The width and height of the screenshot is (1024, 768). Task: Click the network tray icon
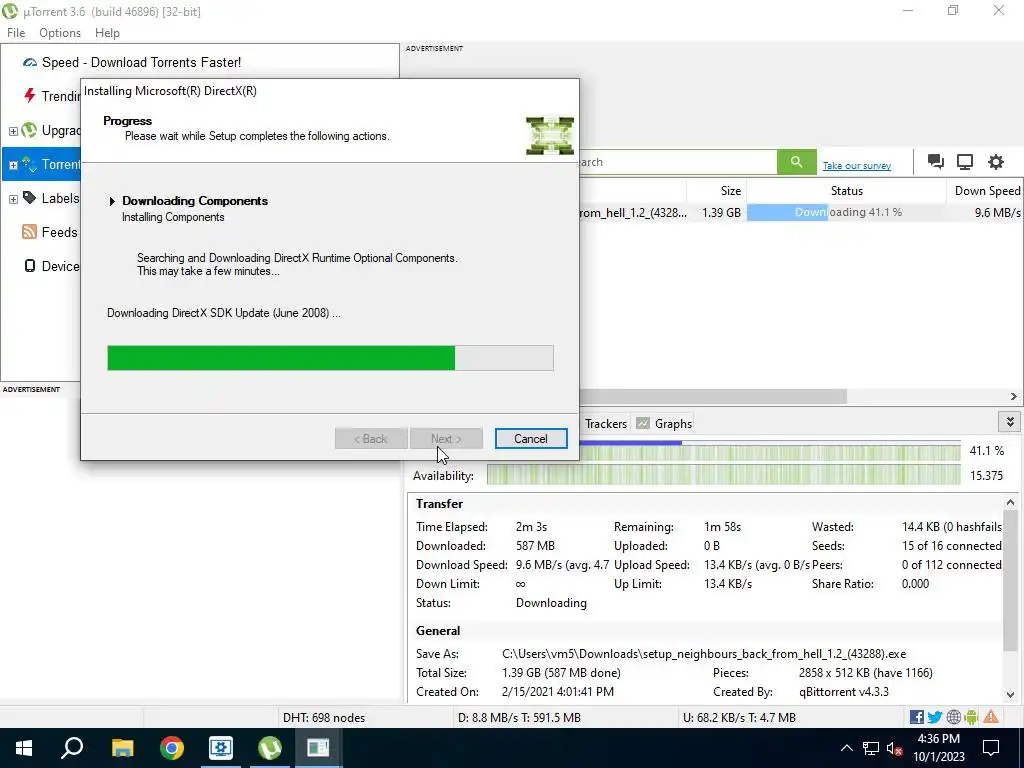pos(871,748)
